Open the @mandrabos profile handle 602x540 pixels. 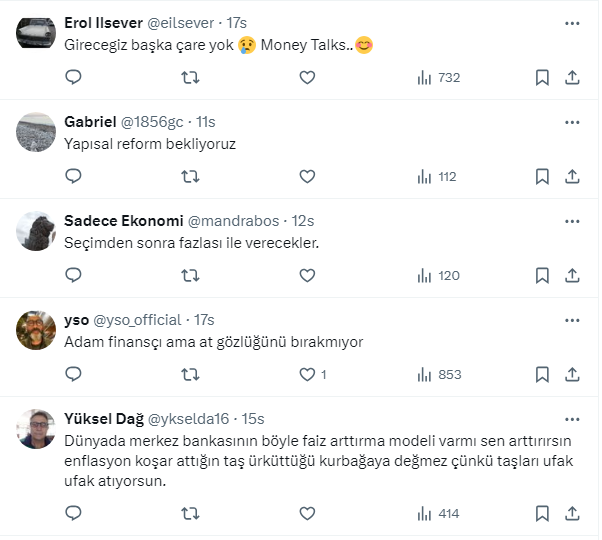234,221
